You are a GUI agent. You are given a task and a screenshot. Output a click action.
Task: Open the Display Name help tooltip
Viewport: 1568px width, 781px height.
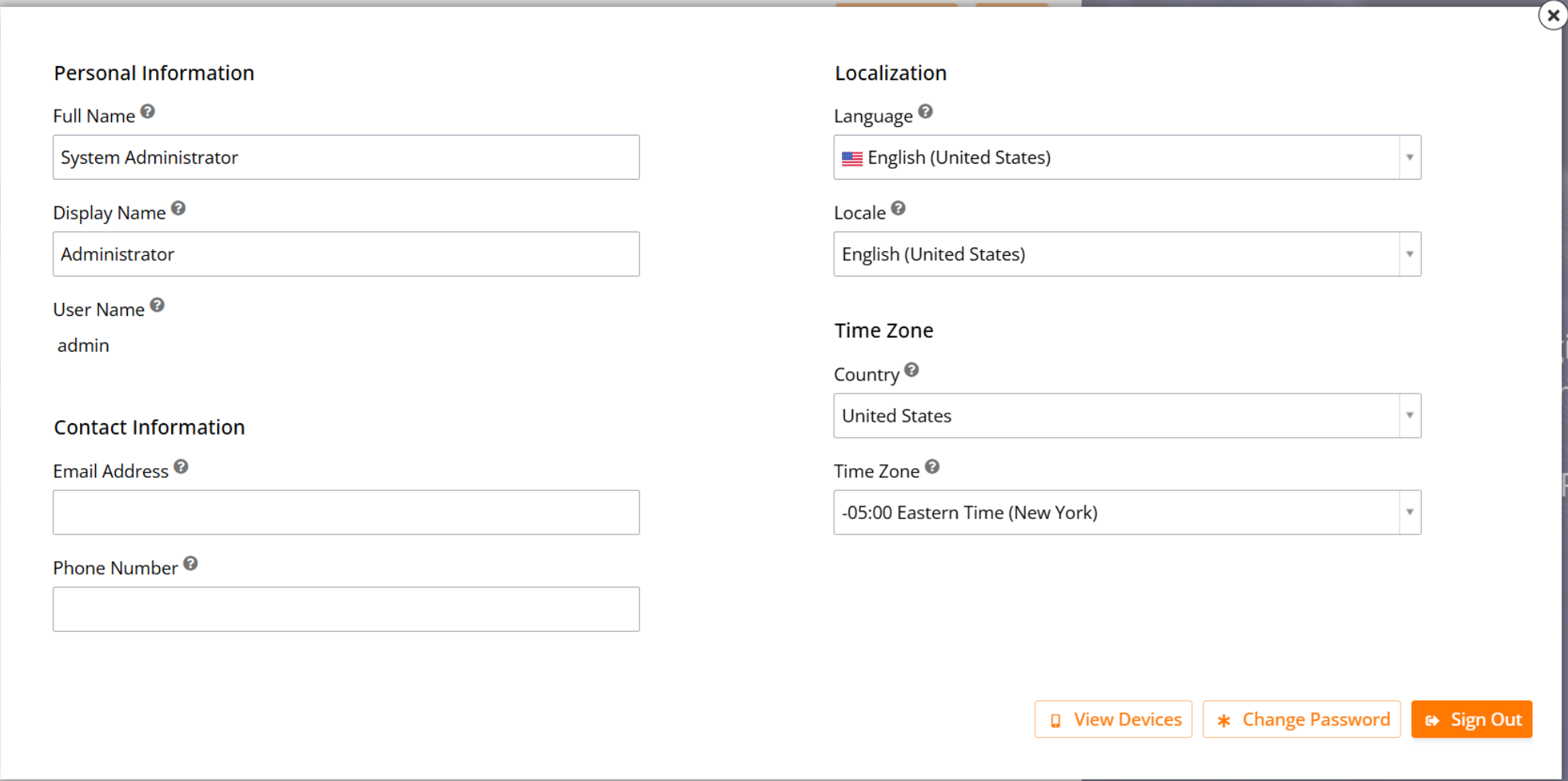coord(178,207)
